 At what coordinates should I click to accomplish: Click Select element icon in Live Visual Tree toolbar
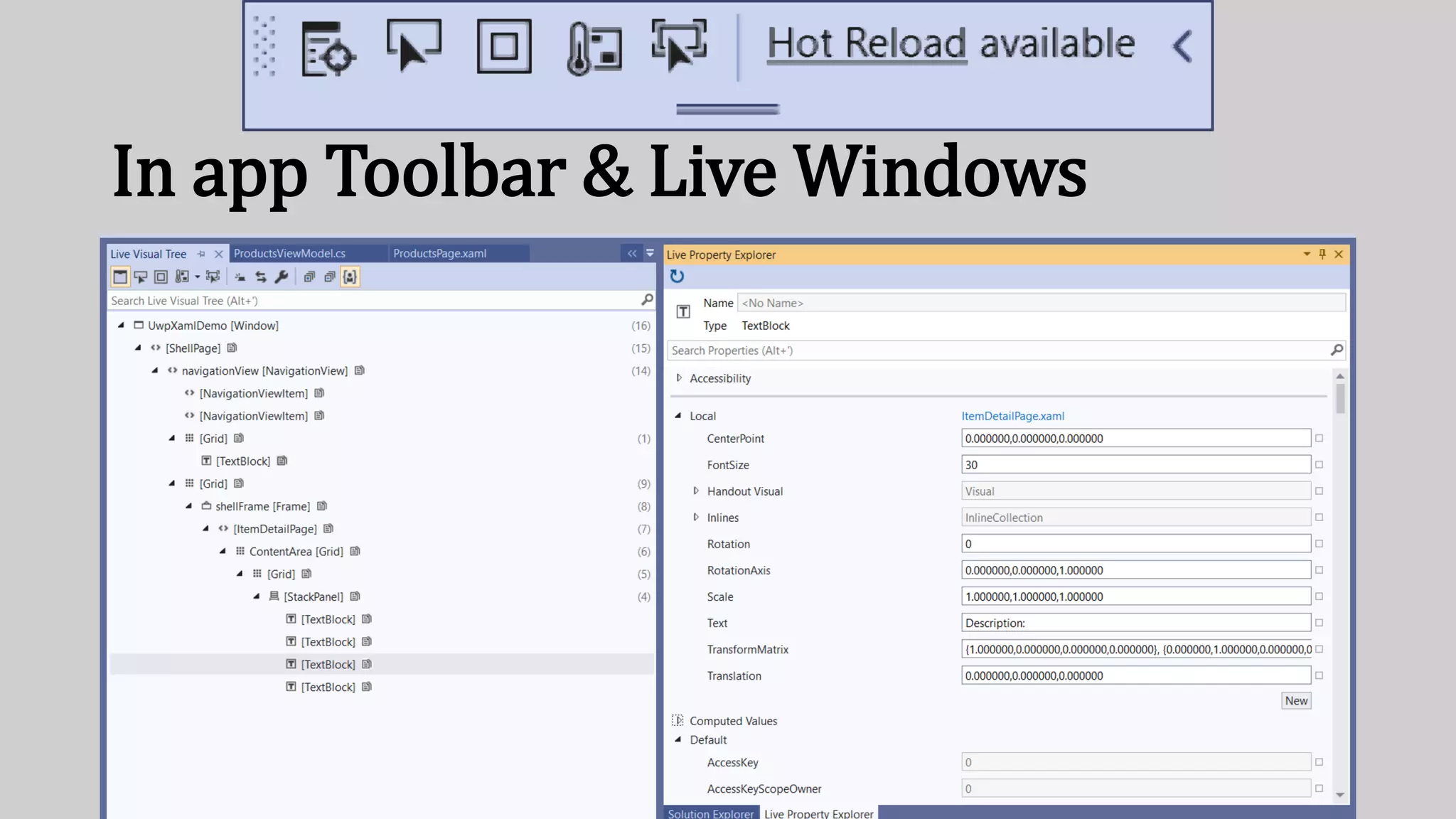(141, 277)
